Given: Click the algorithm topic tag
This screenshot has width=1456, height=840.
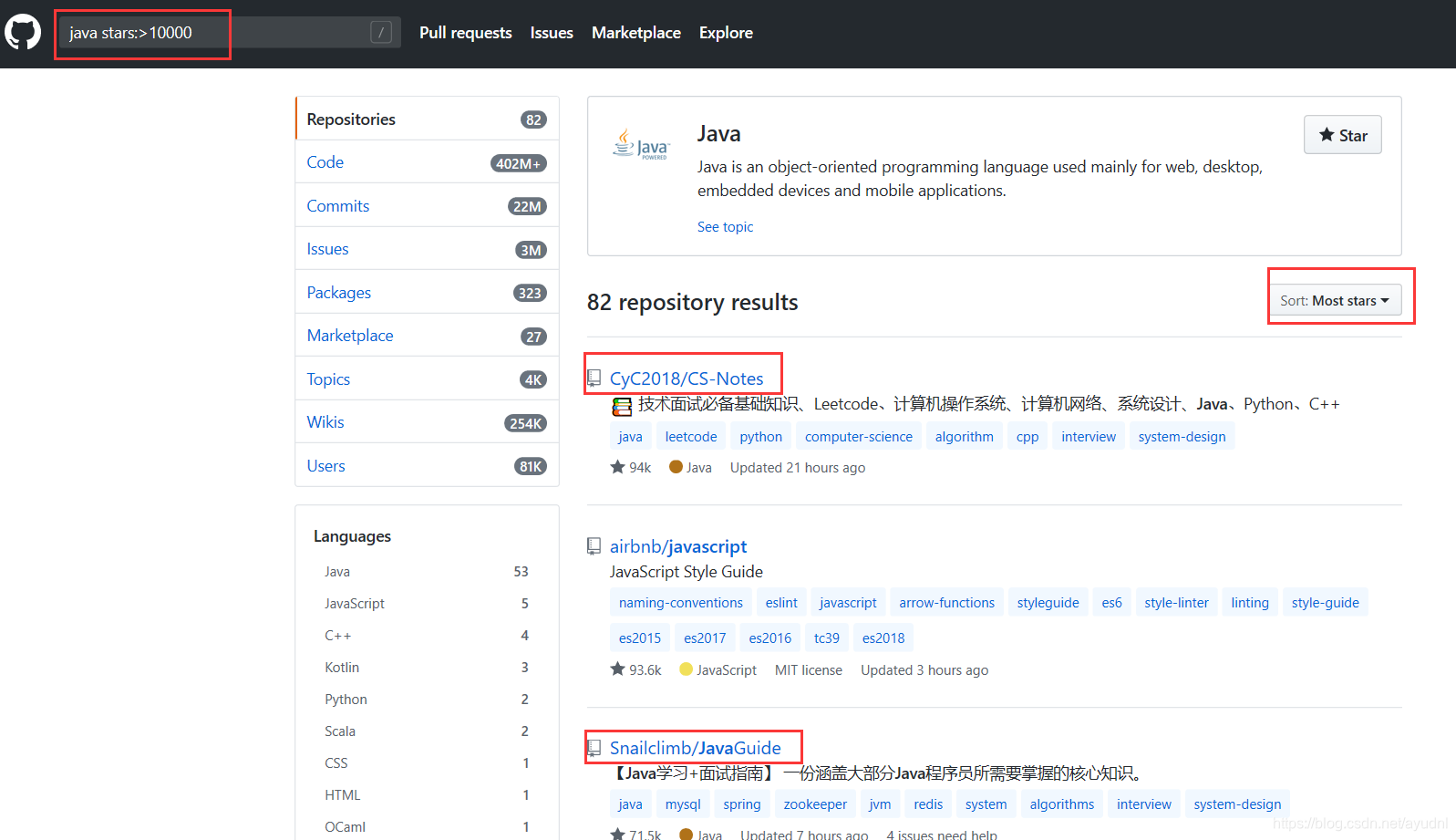Looking at the screenshot, I should coord(965,437).
